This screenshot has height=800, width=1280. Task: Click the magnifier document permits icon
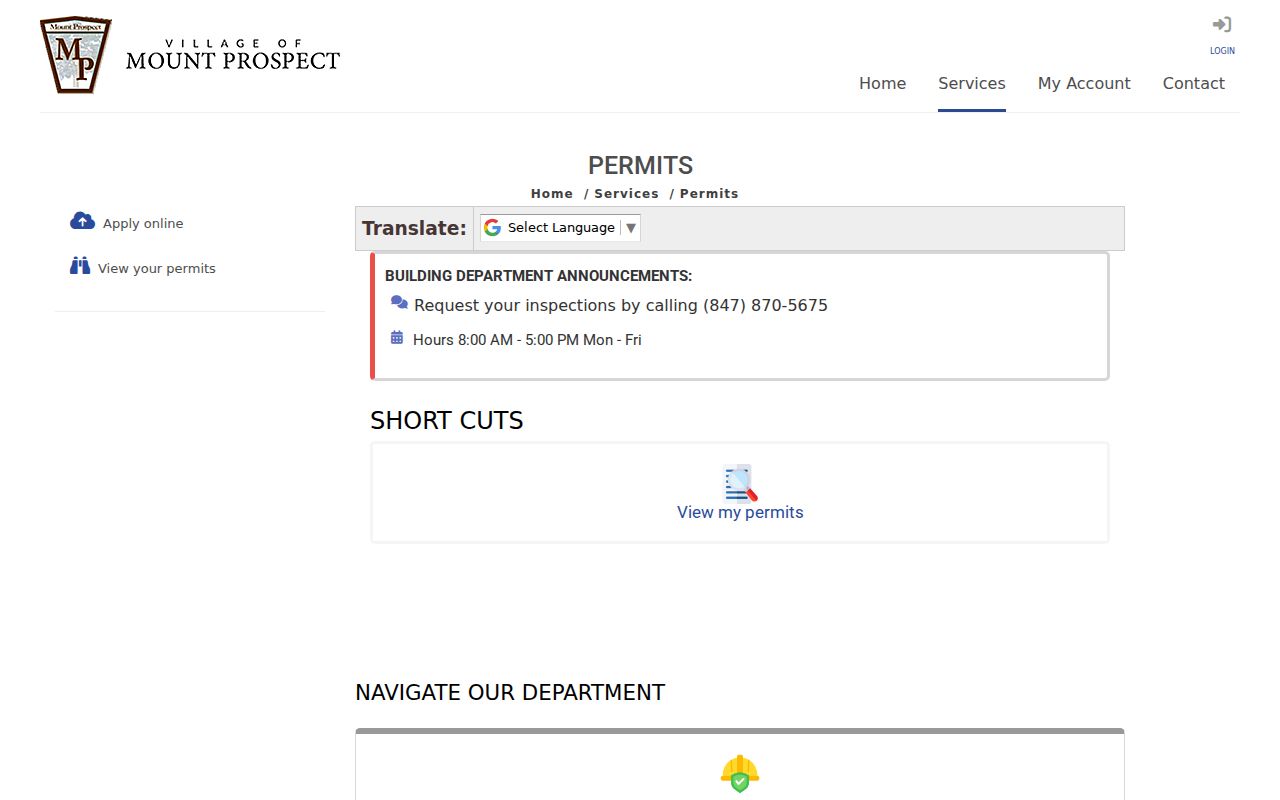[x=740, y=483]
